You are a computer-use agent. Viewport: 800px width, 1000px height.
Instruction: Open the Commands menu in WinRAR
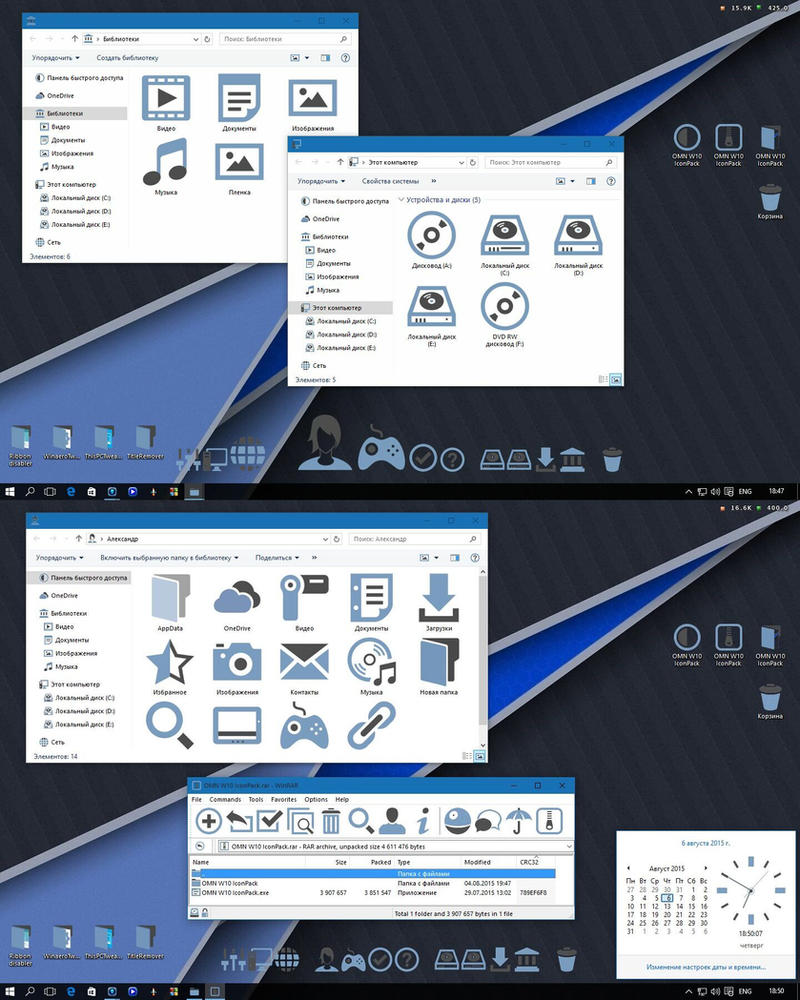coord(225,800)
